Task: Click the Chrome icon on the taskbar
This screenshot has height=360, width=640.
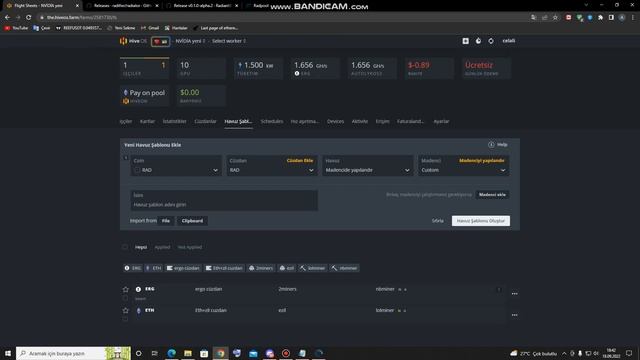Action: tap(220, 353)
